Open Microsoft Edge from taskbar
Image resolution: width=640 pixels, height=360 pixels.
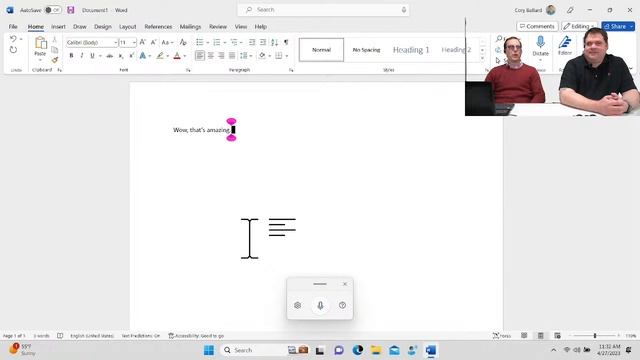tap(358, 350)
